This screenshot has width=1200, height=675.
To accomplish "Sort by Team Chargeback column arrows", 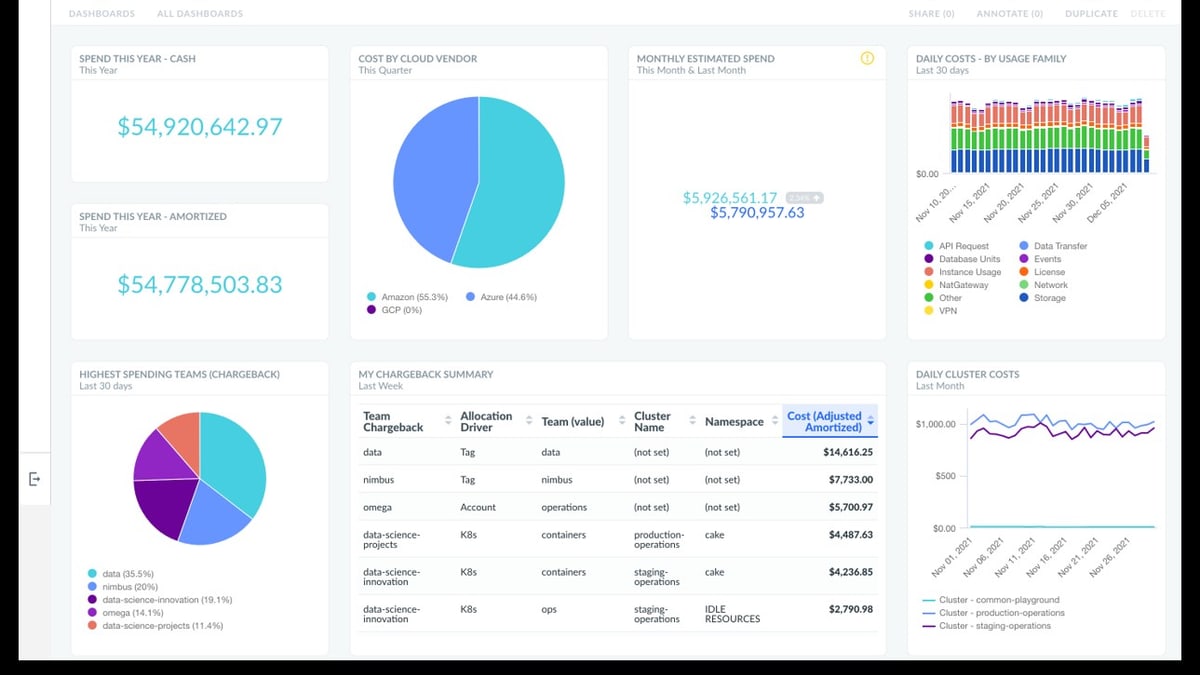I will 447,422.
